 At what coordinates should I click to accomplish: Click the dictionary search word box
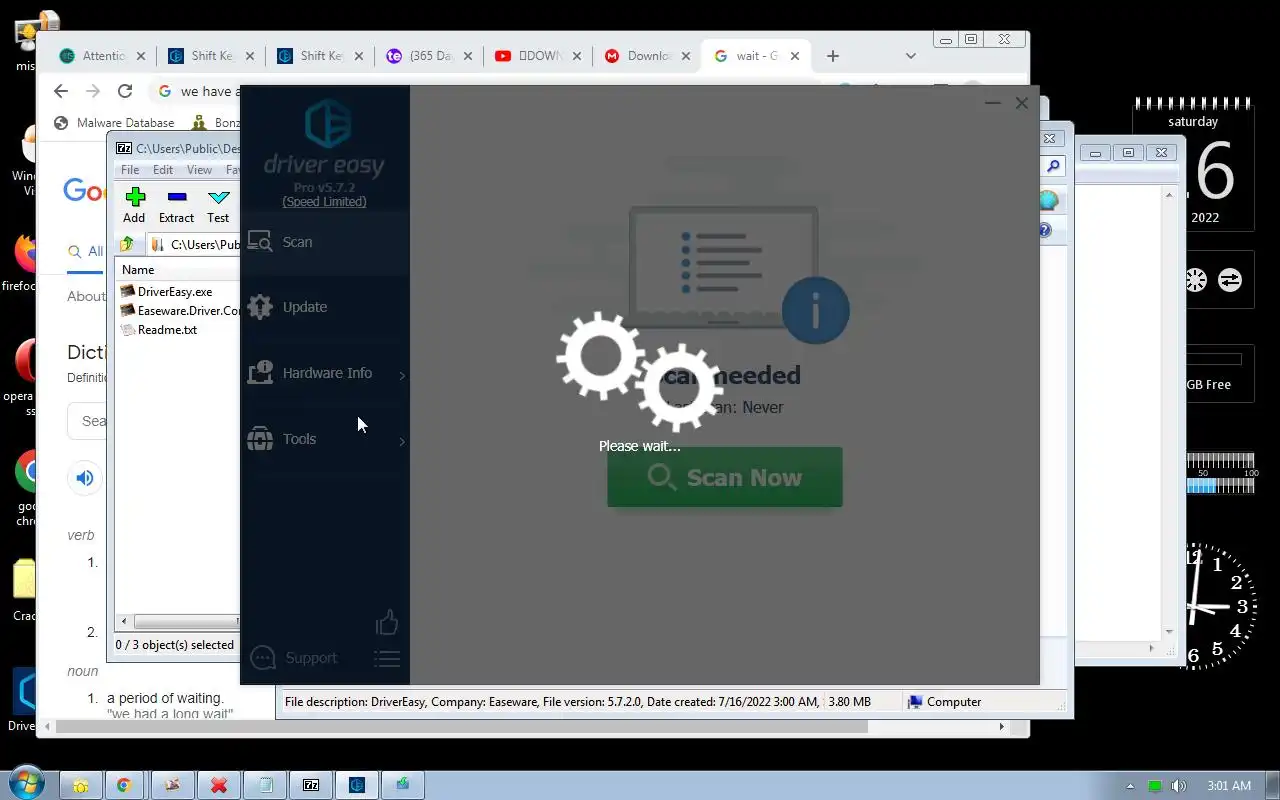point(88,421)
